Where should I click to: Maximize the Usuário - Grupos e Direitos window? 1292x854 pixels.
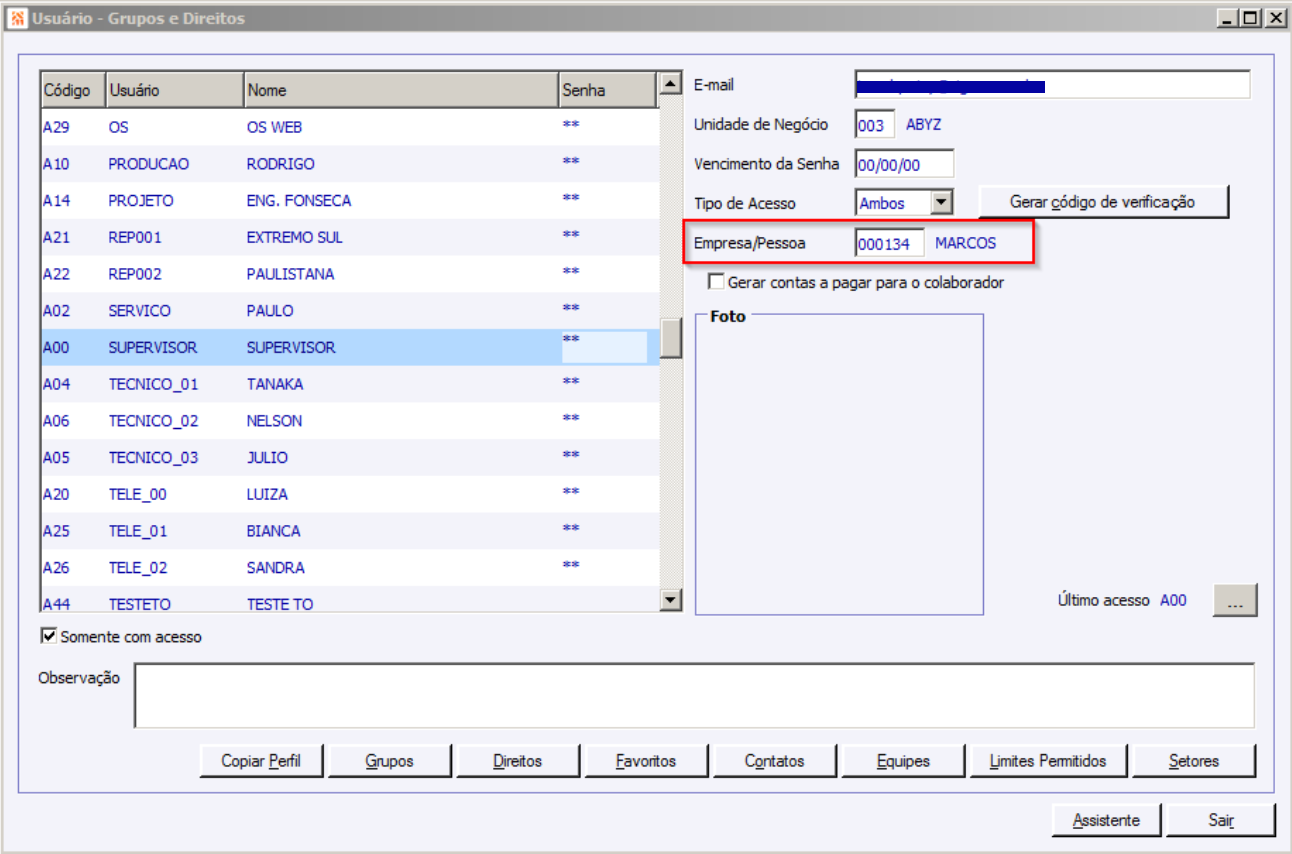coord(1250,18)
